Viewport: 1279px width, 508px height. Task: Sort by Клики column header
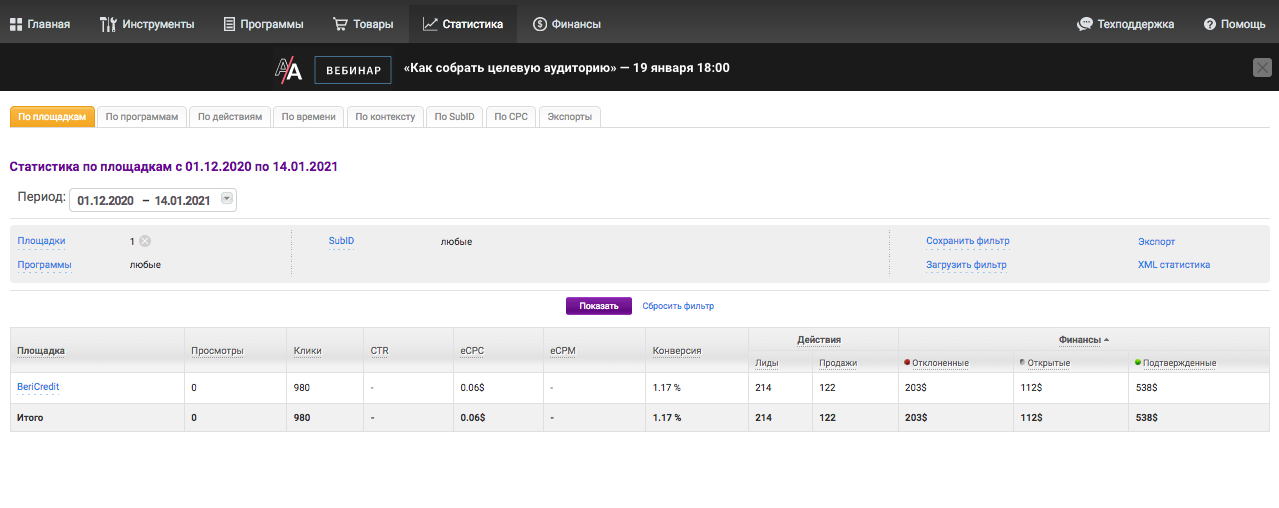(x=307, y=351)
